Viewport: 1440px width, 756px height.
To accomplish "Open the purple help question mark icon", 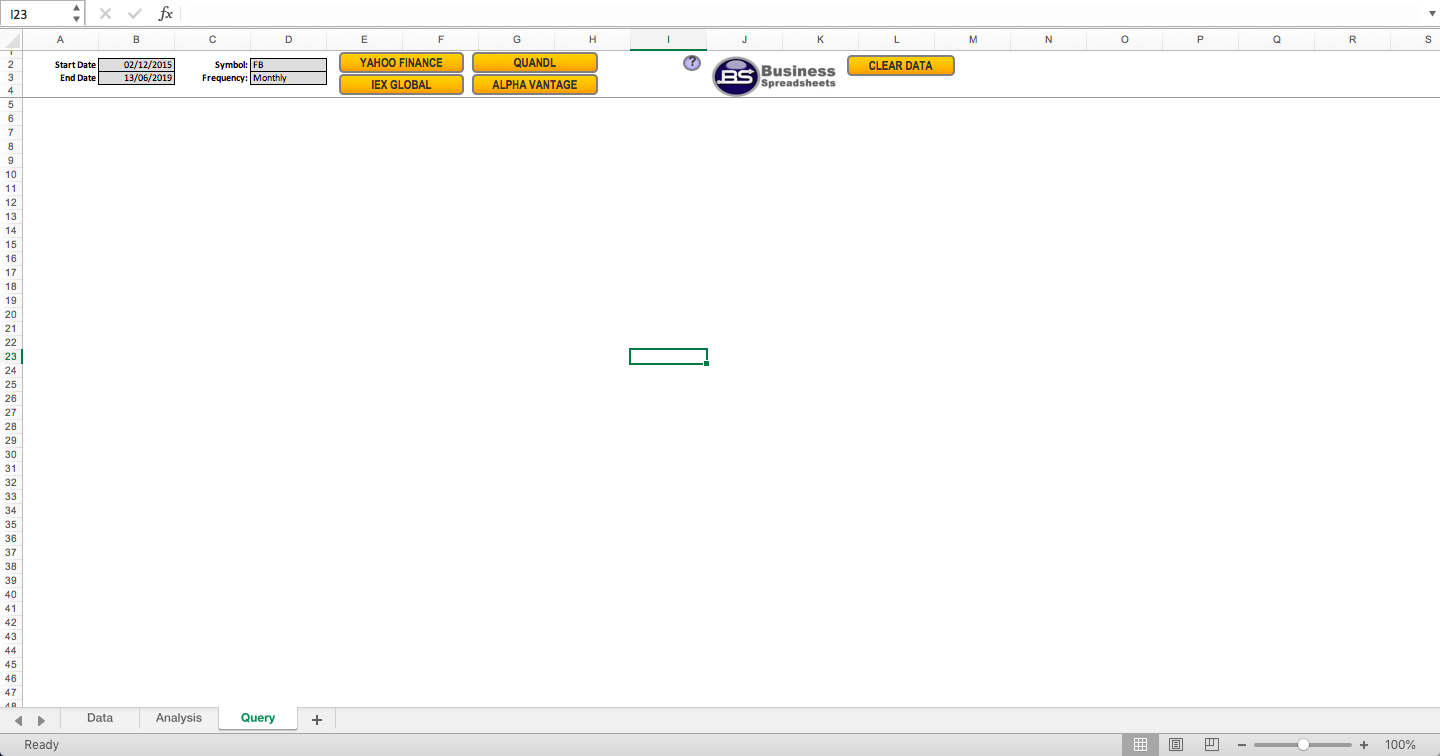I will [x=692, y=63].
